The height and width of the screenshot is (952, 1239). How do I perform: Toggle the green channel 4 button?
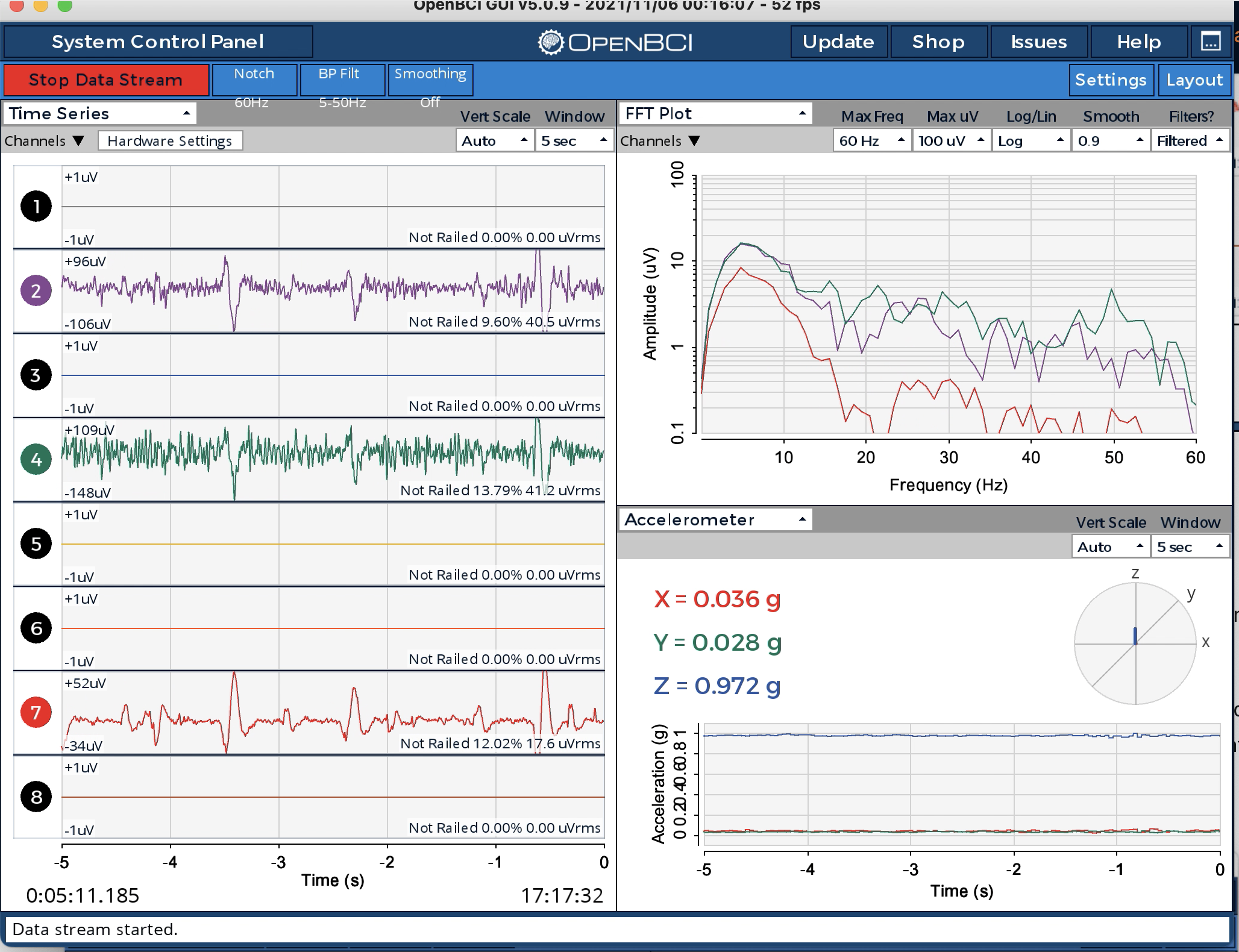pos(36,459)
